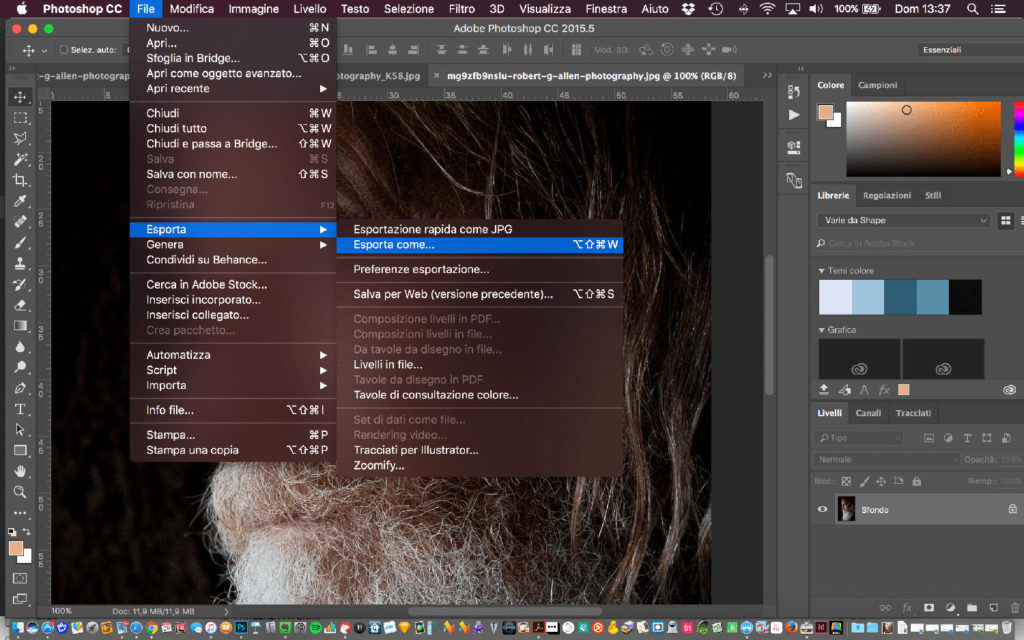Select the Blur tool
Viewport: 1024px width, 640px height.
[x=20, y=347]
